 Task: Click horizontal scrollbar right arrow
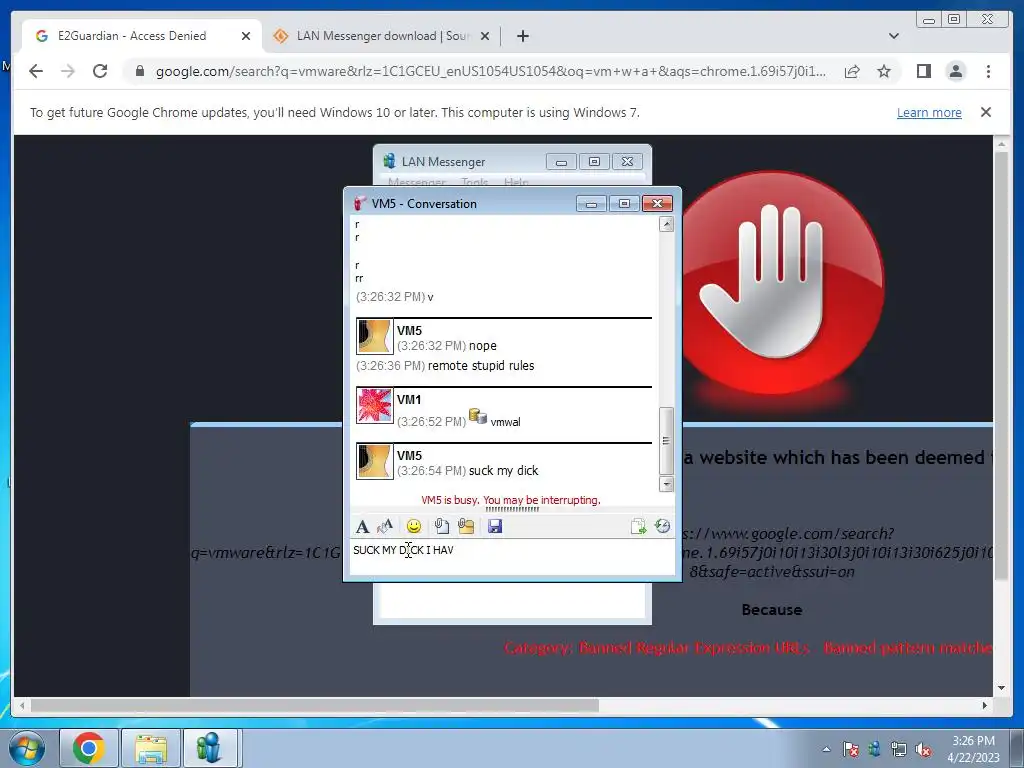[985, 705]
